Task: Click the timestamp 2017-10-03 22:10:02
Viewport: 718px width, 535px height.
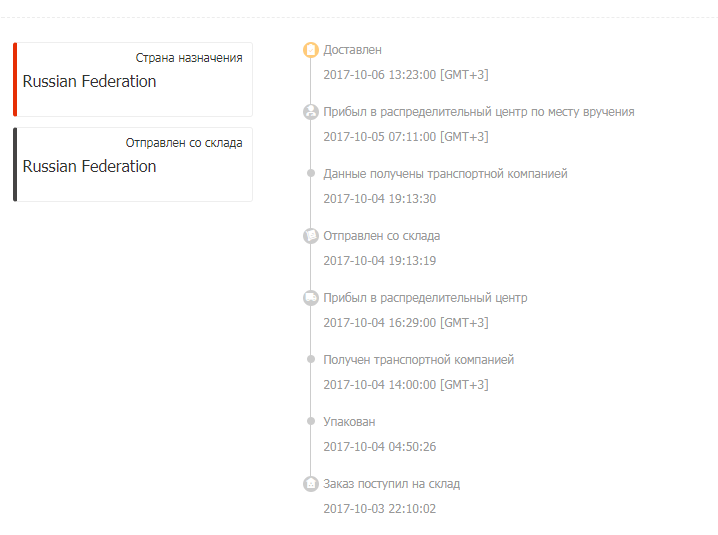Action: tap(380, 508)
